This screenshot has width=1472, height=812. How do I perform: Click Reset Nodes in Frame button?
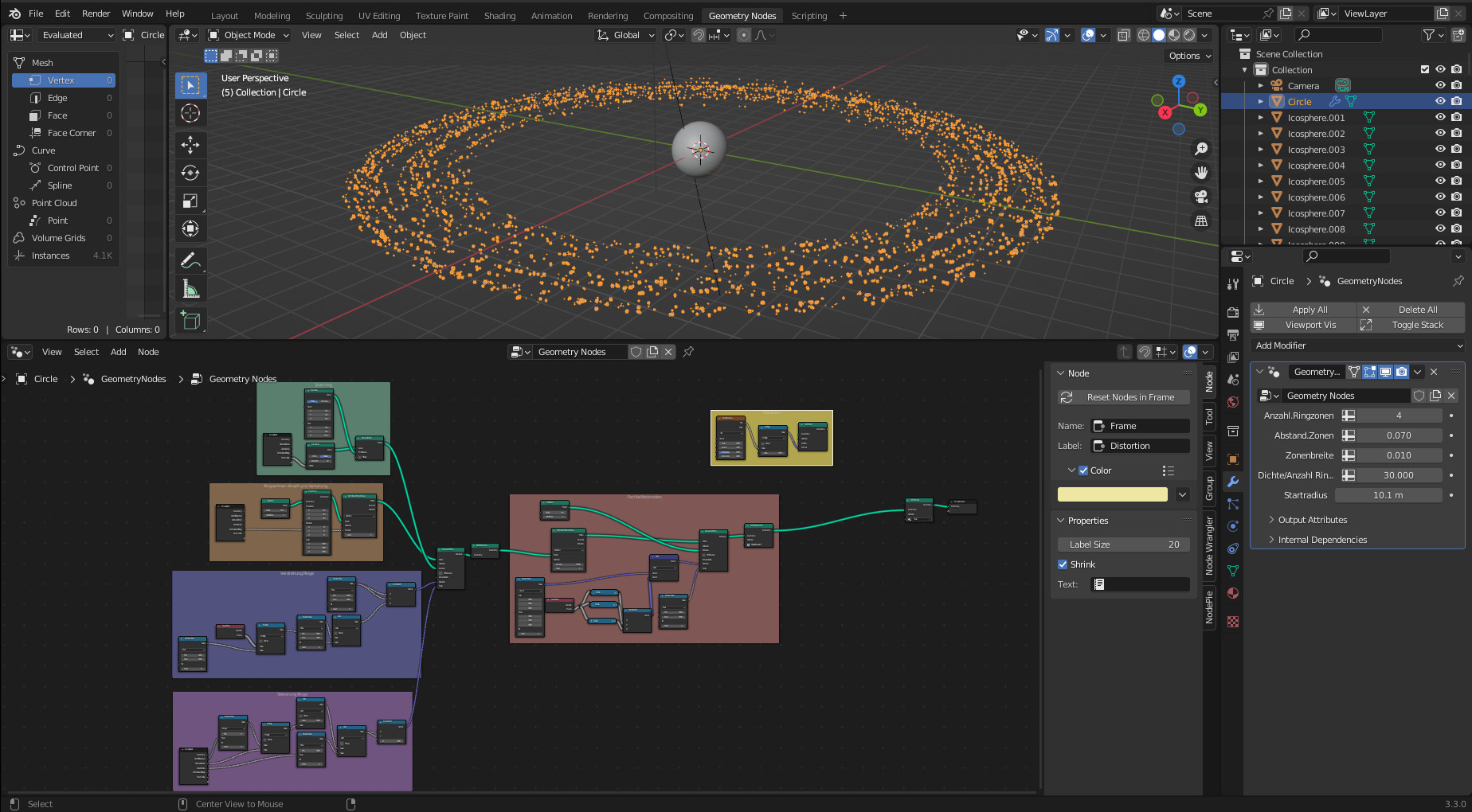[x=1123, y=397]
